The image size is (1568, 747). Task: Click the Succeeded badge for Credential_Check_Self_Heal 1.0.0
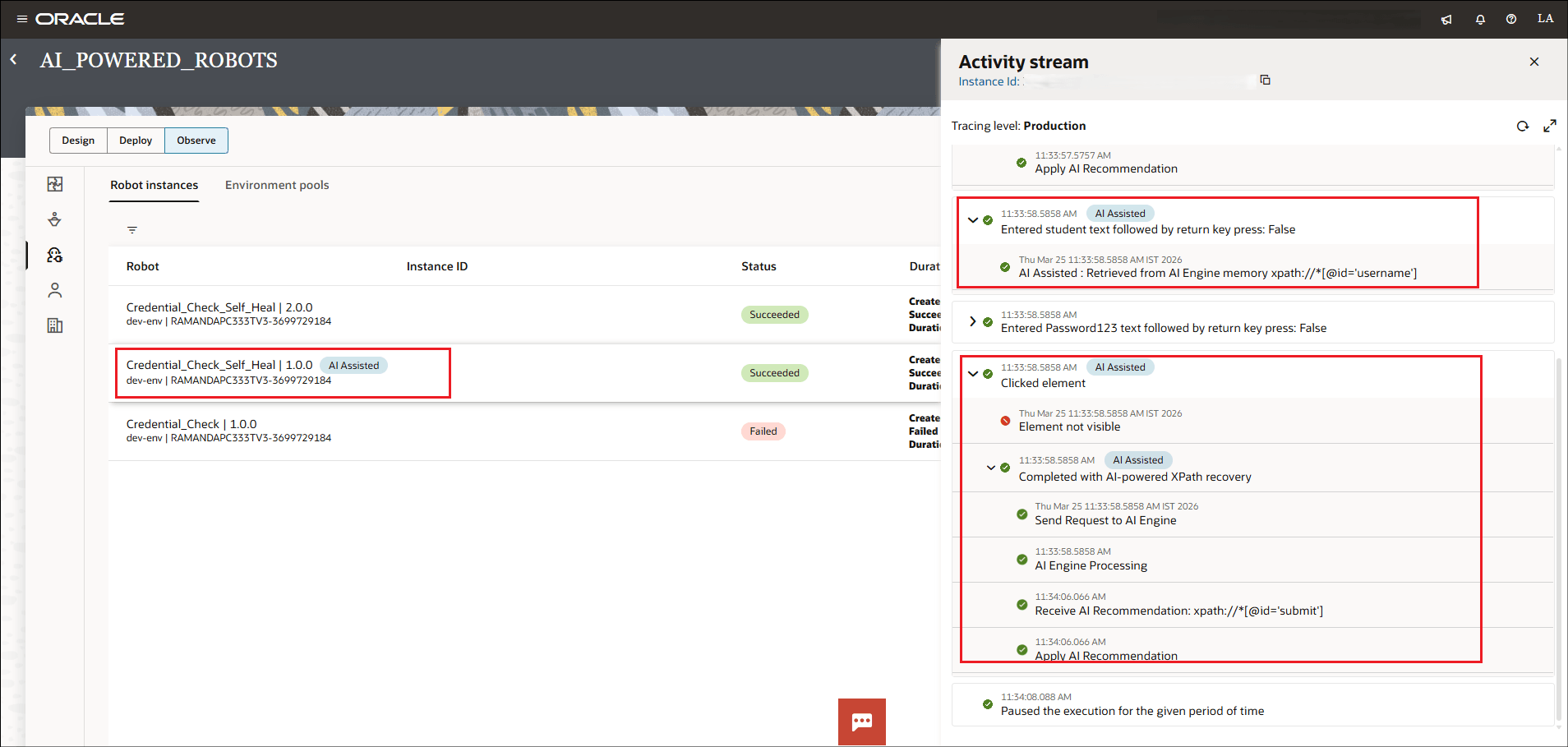pos(774,373)
